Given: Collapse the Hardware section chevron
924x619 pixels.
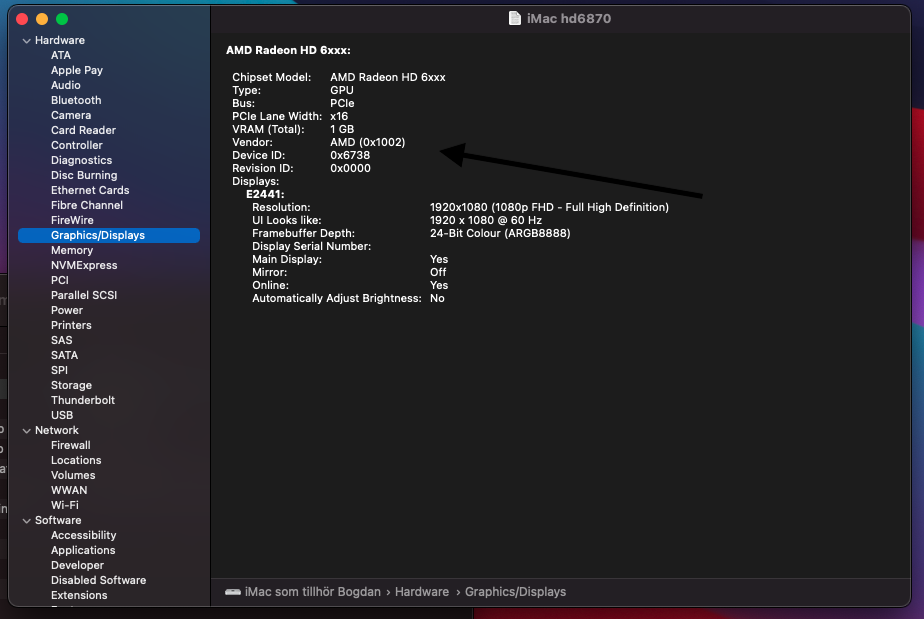Looking at the screenshot, I should click(27, 41).
